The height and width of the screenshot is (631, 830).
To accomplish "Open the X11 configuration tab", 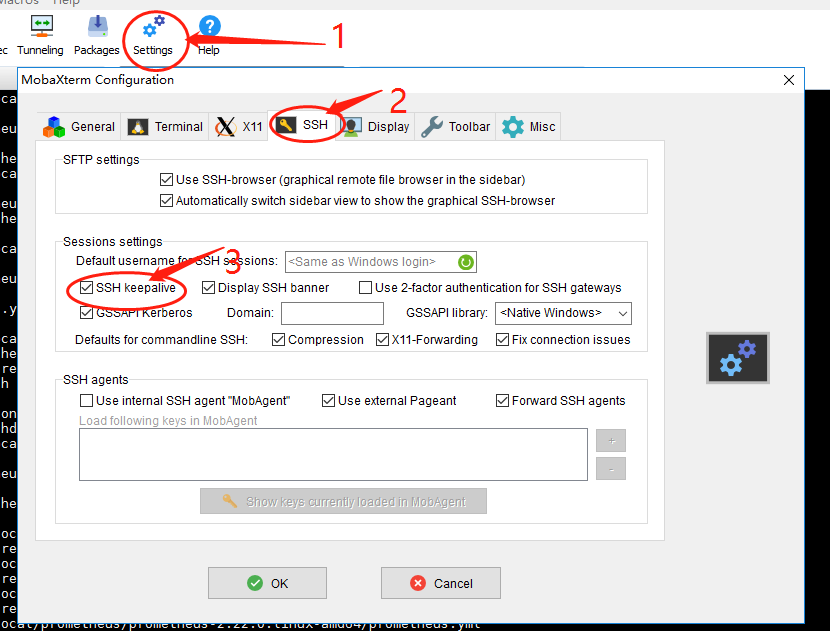I will (x=239, y=127).
